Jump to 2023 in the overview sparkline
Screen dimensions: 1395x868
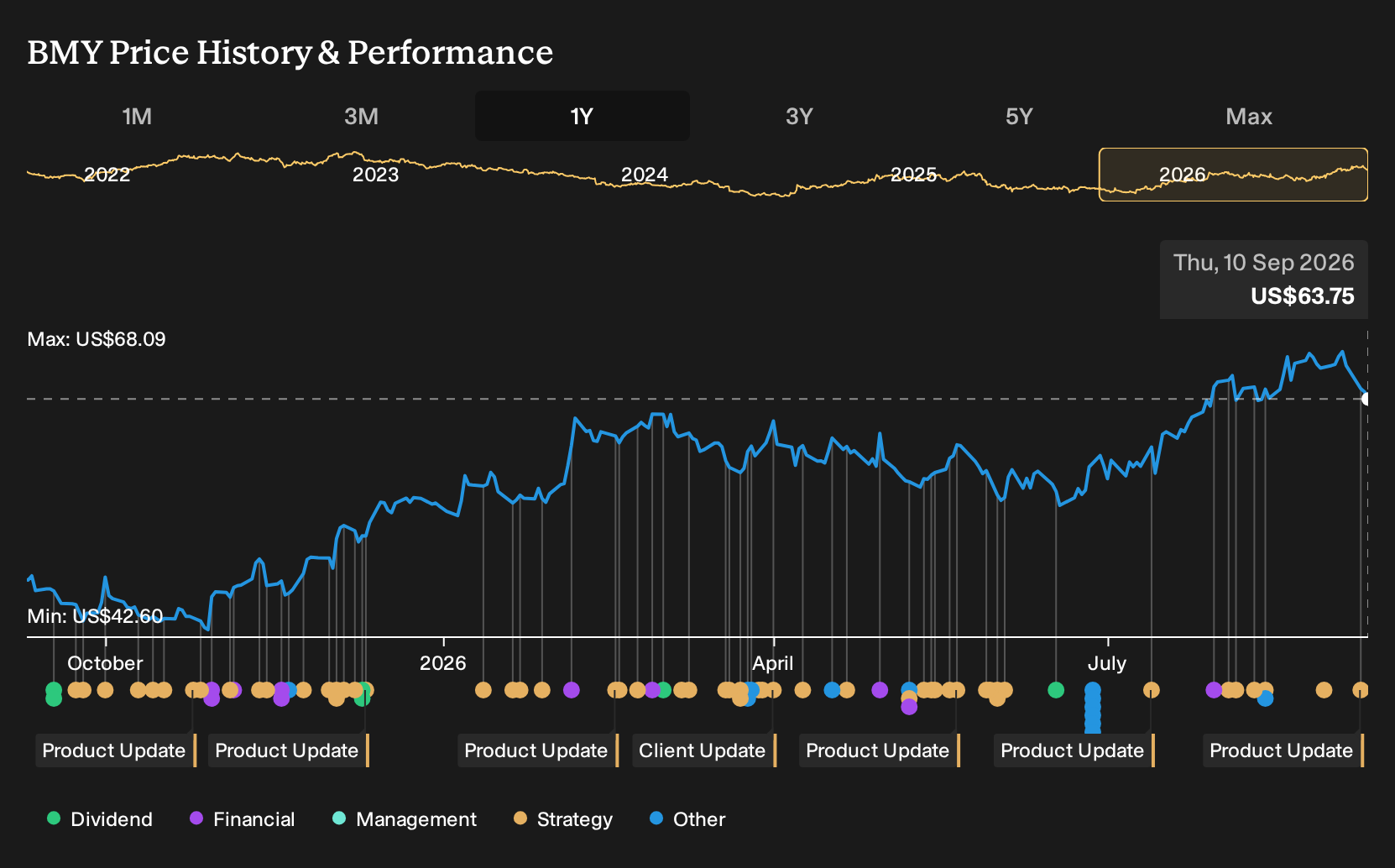[375, 175]
